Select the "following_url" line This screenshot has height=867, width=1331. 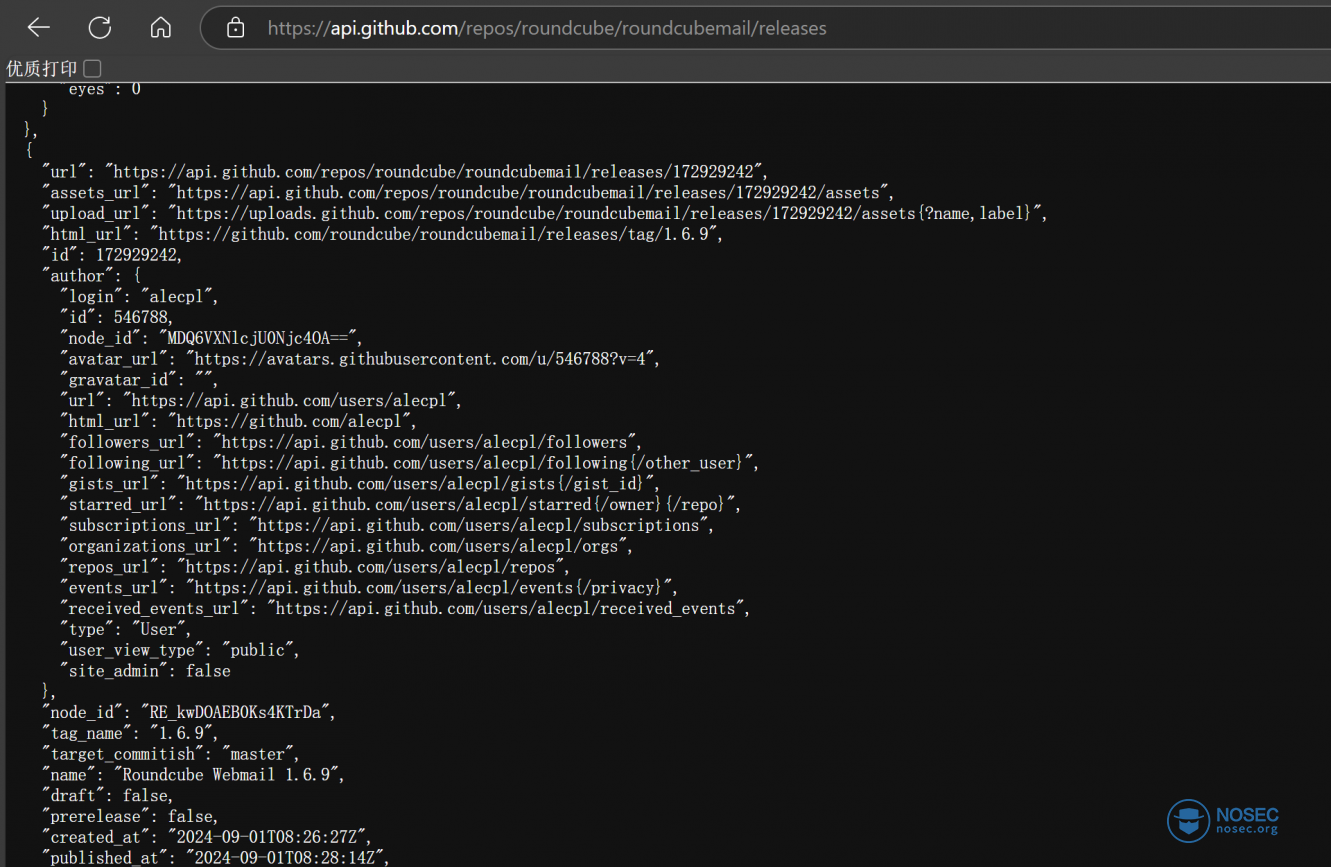coord(410,463)
